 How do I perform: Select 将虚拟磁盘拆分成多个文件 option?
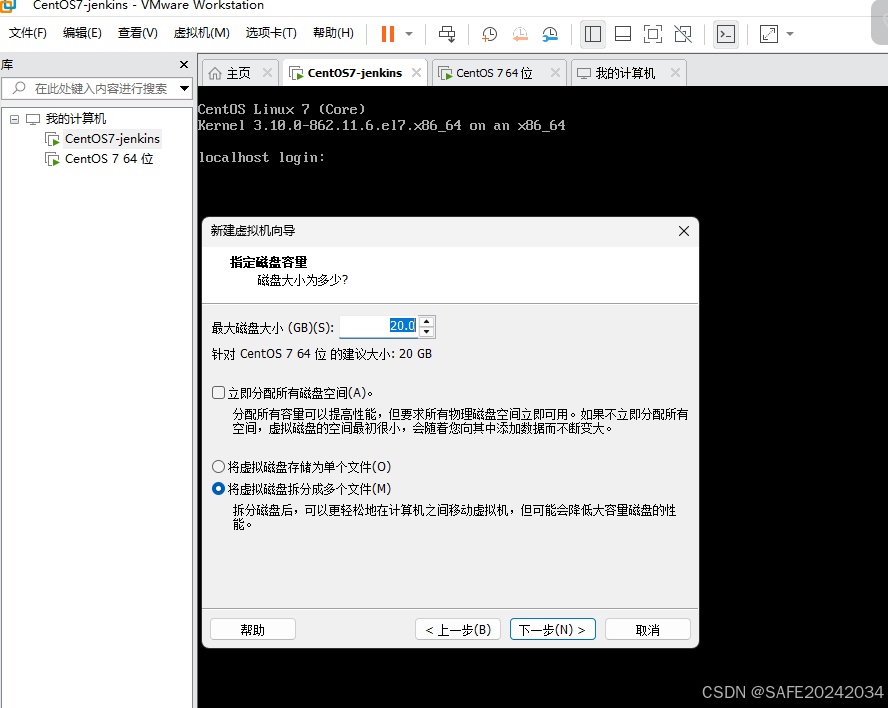(219, 489)
